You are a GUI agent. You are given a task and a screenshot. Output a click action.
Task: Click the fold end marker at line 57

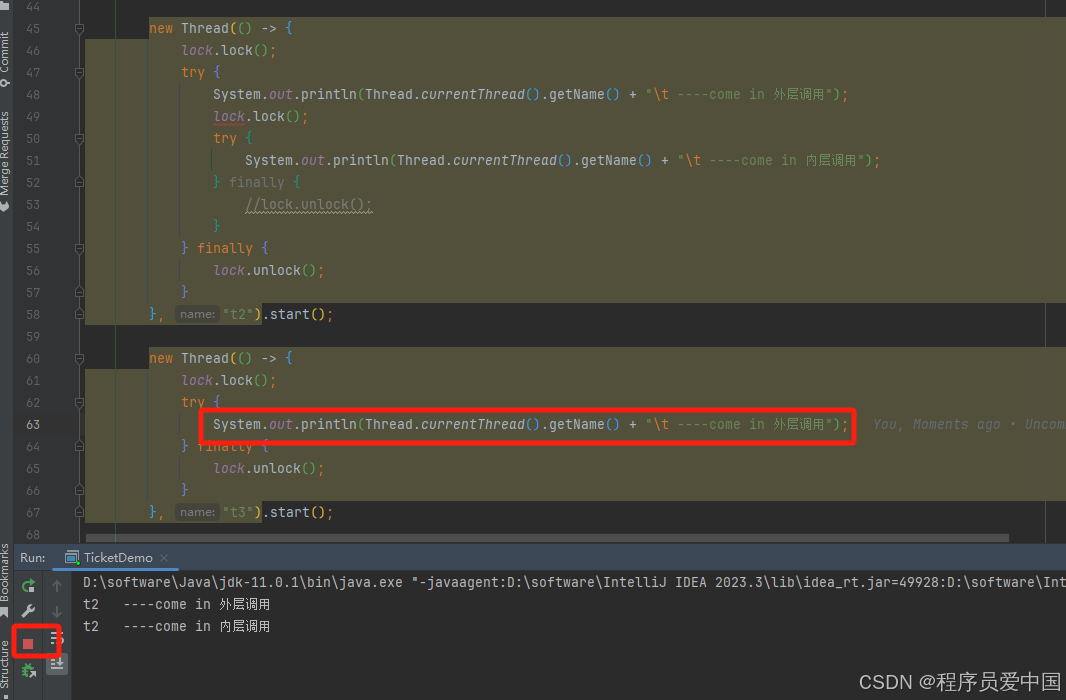click(x=79, y=292)
